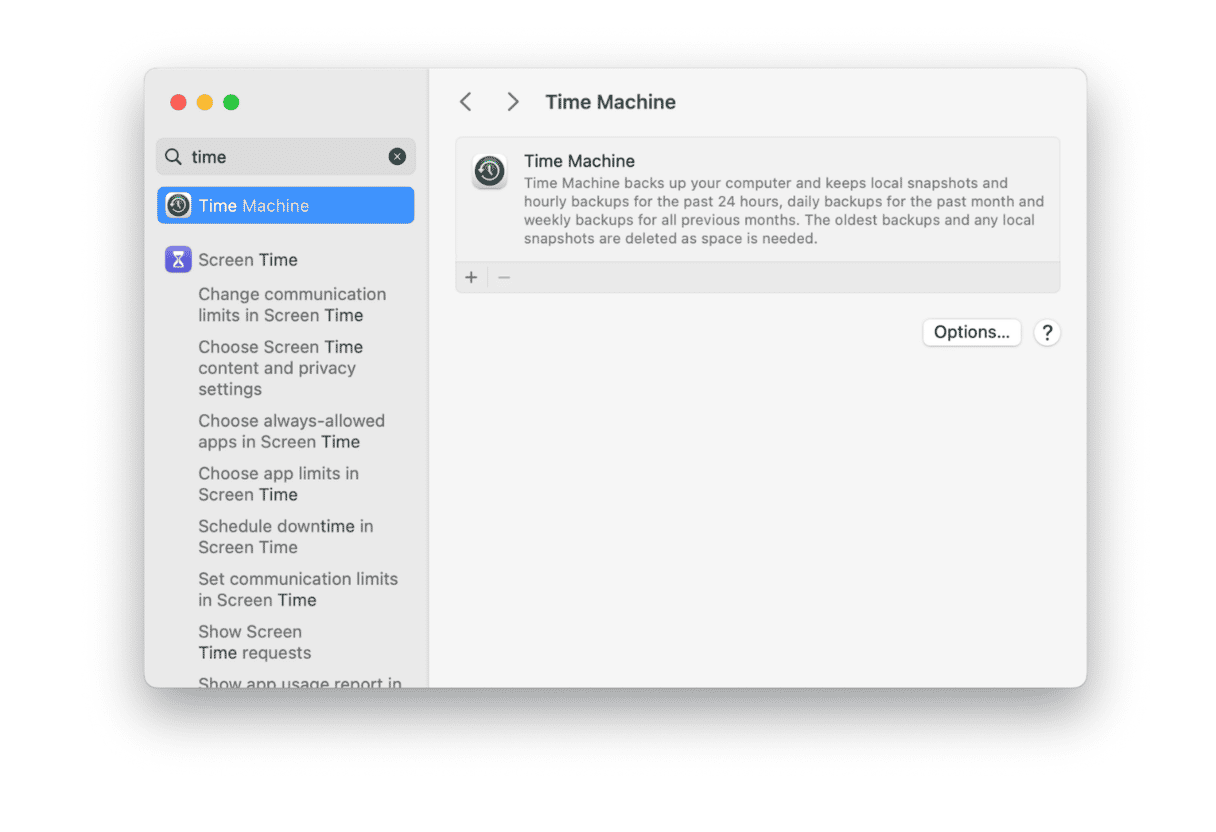Click into the search field containing "time"
This screenshot has height=832, width=1216.
pyautogui.click(x=285, y=157)
